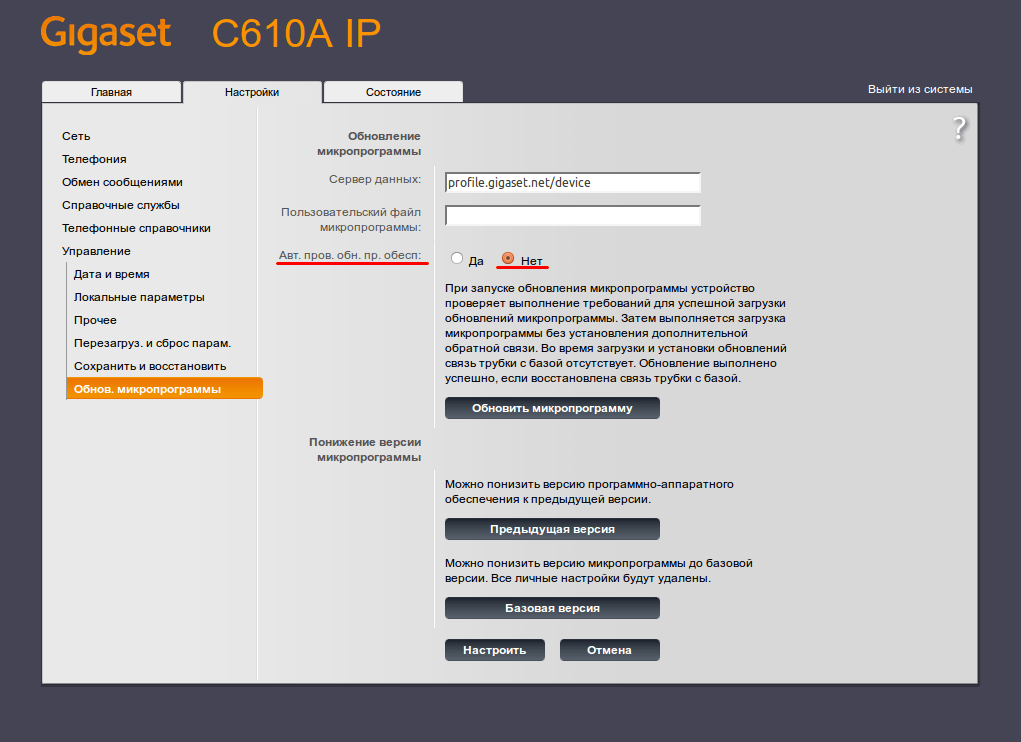Open Телефонные справочники in sidebar
Screen dimensions: 1021x742
[x=136, y=228]
